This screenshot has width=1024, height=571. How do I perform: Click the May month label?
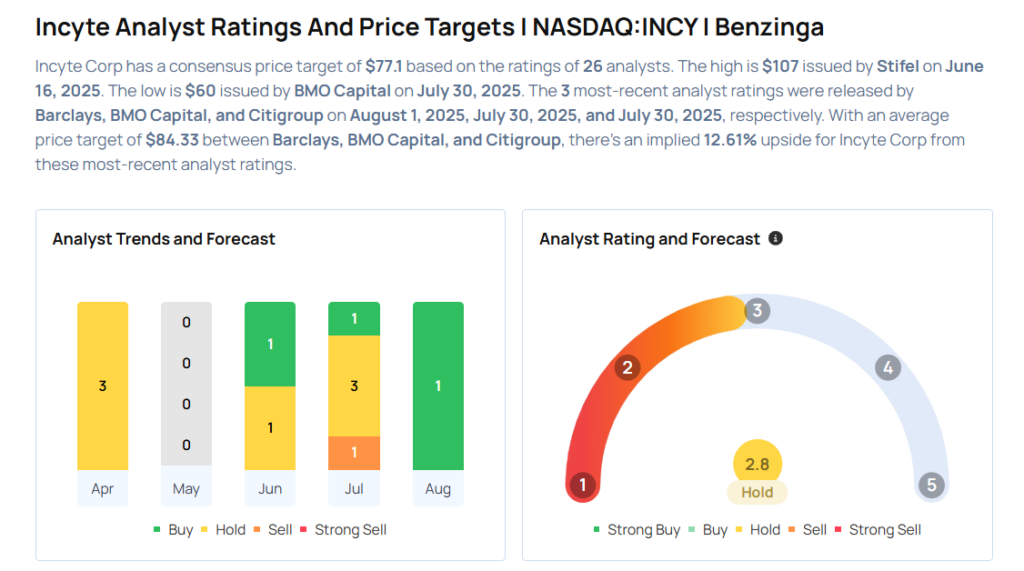coord(186,489)
